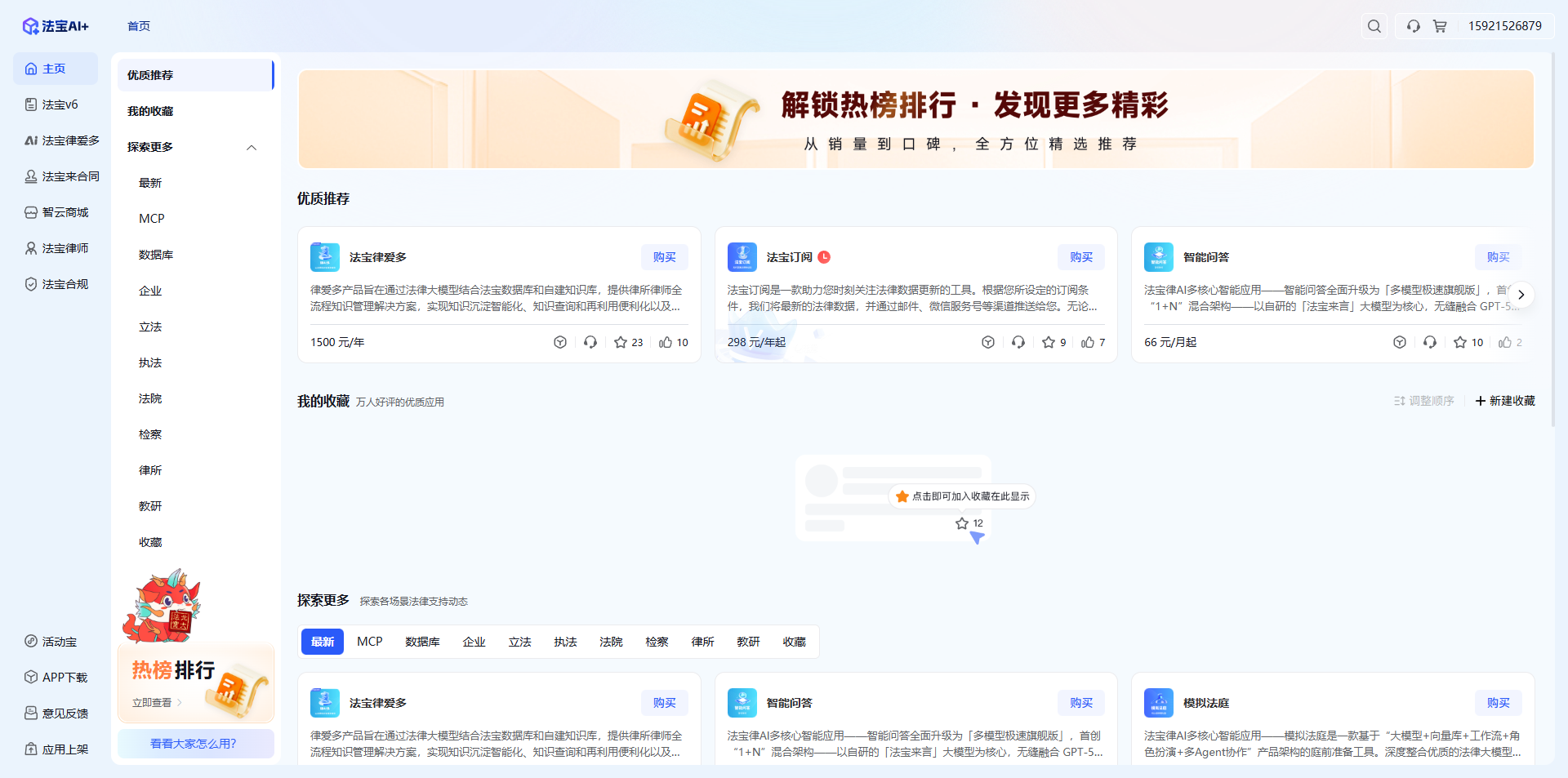Open 智云商城 from the sidebar
Viewport: 1568px width, 778px height.
62,211
